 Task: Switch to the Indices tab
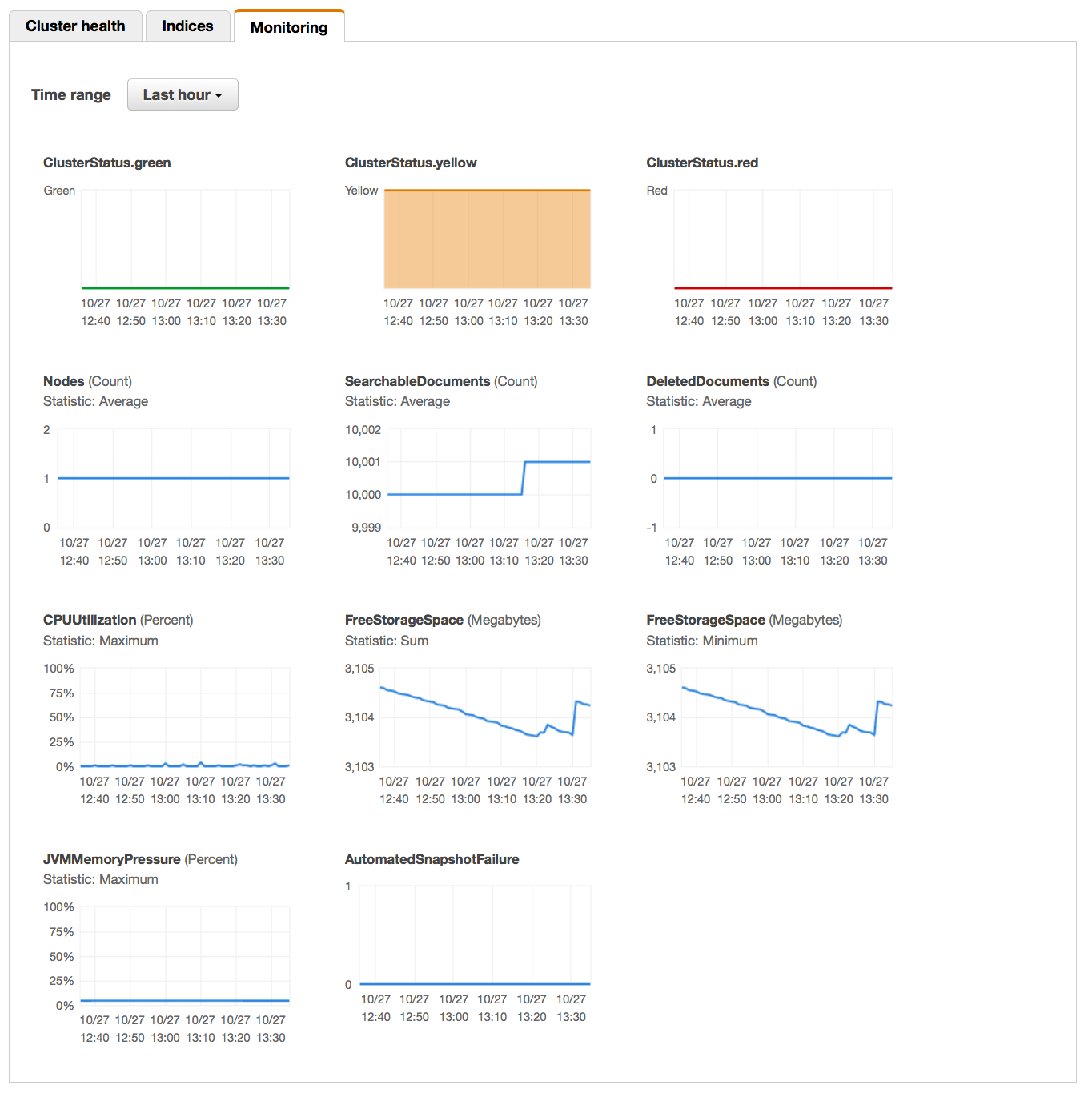(187, 26)
